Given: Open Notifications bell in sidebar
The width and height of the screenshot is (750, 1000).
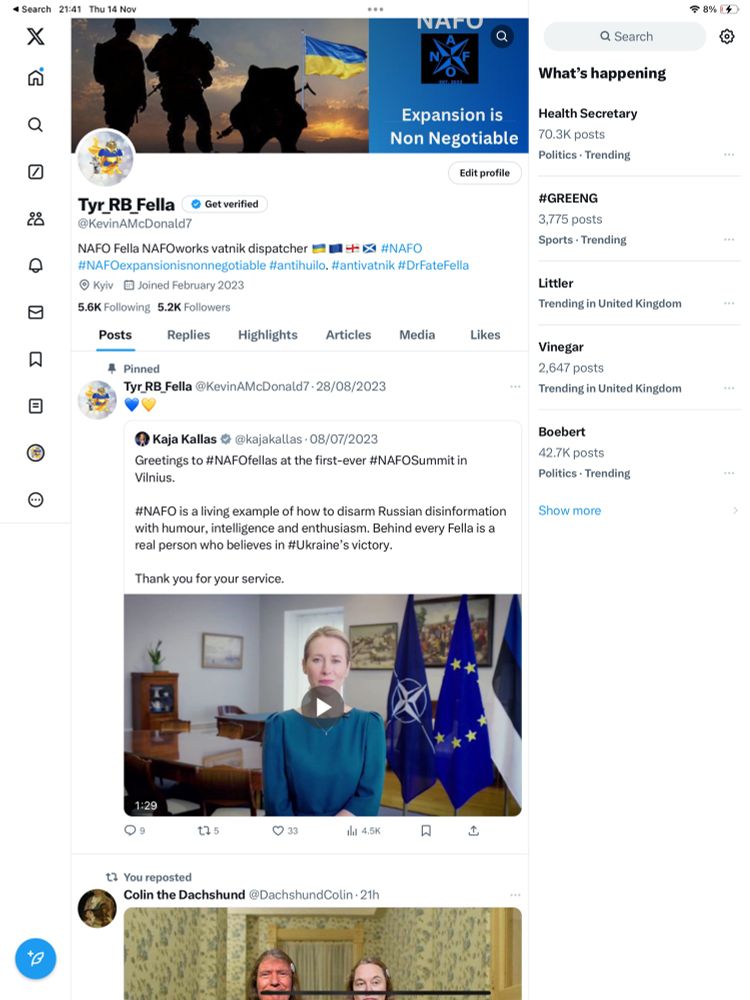Looking at the screenshot, I should coord(36,265).
